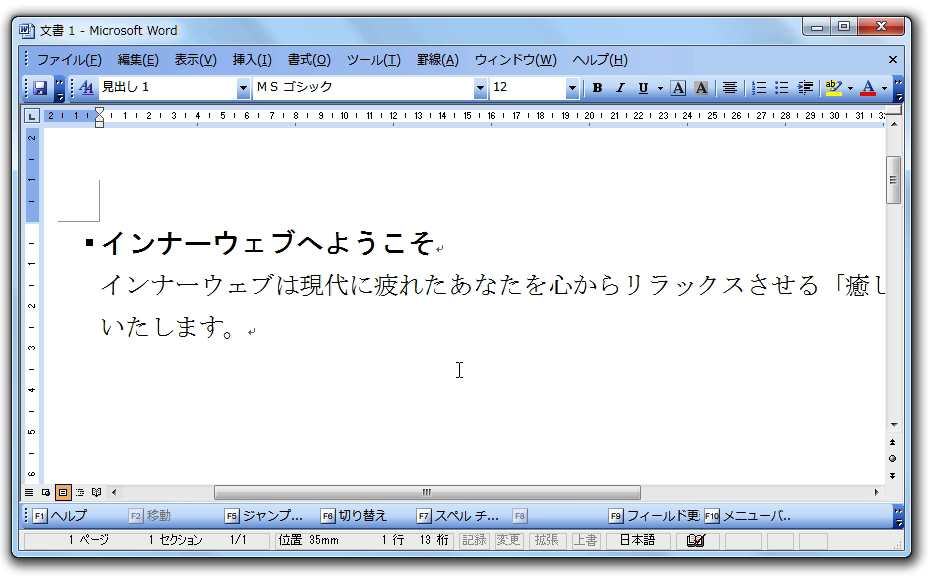Open the font size 12 dropdown
Image resolution: width=928 pixels, height=576 pixels.
point(572,88)
